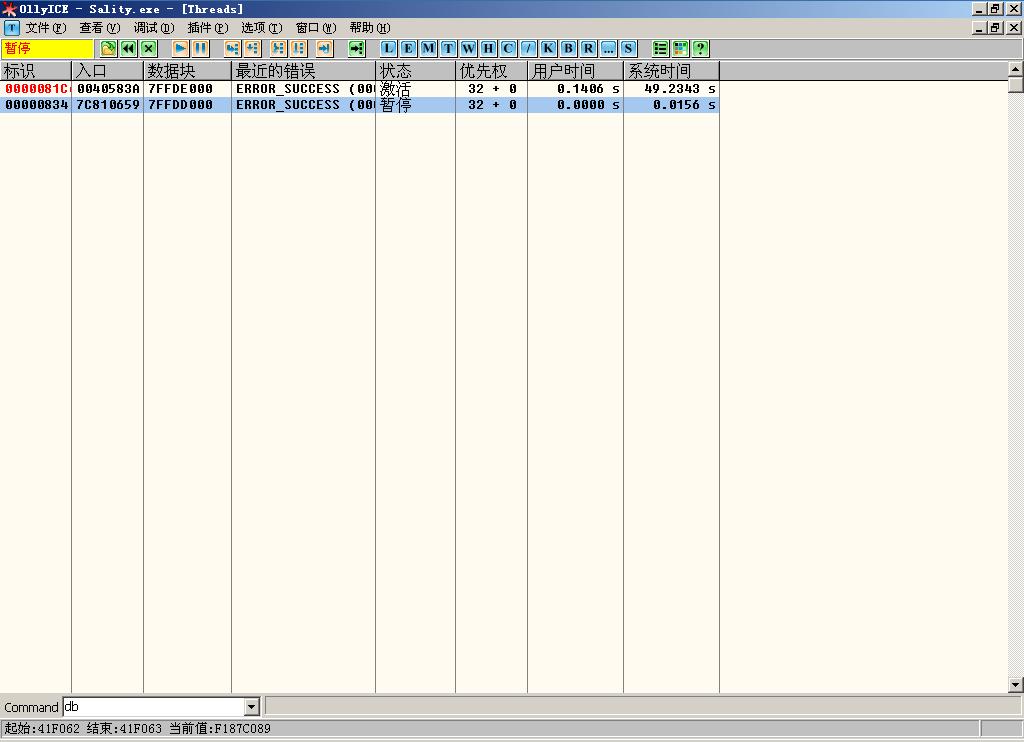Click the Close program X toolbar icon
1024x742 pixels.
point(149,48)
